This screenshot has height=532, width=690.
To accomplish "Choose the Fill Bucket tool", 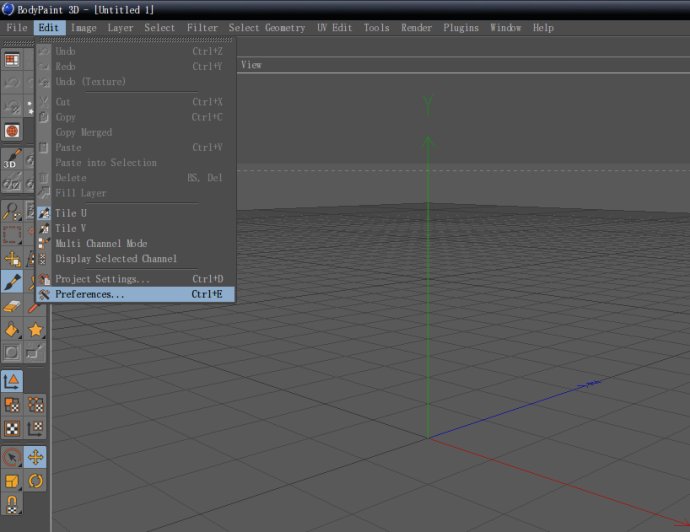I will (12, 330).
